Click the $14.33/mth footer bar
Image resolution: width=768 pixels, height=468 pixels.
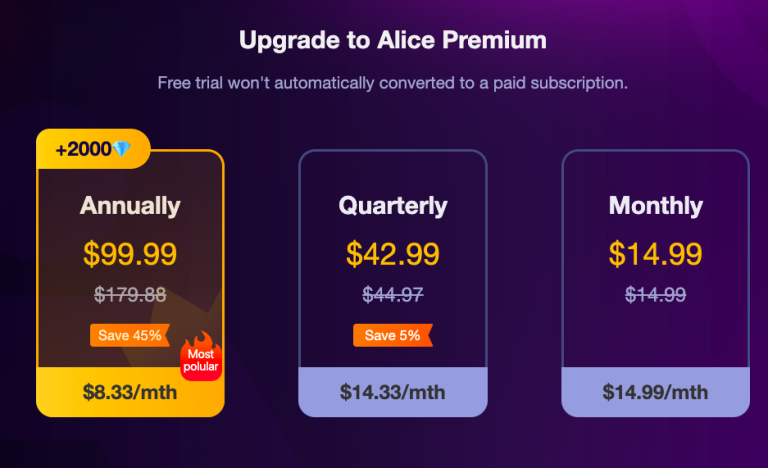click(393, 392)
